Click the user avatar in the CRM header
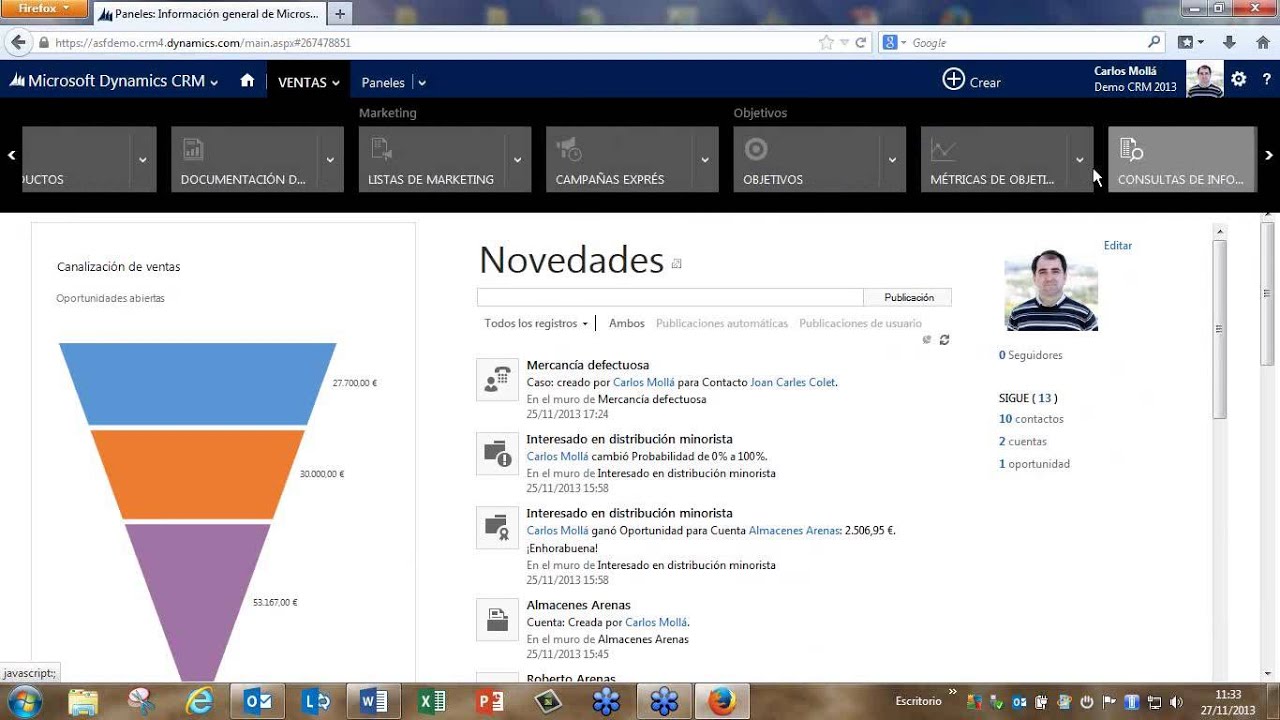Screen dimensions: 1280x720 click(1204, 79)
